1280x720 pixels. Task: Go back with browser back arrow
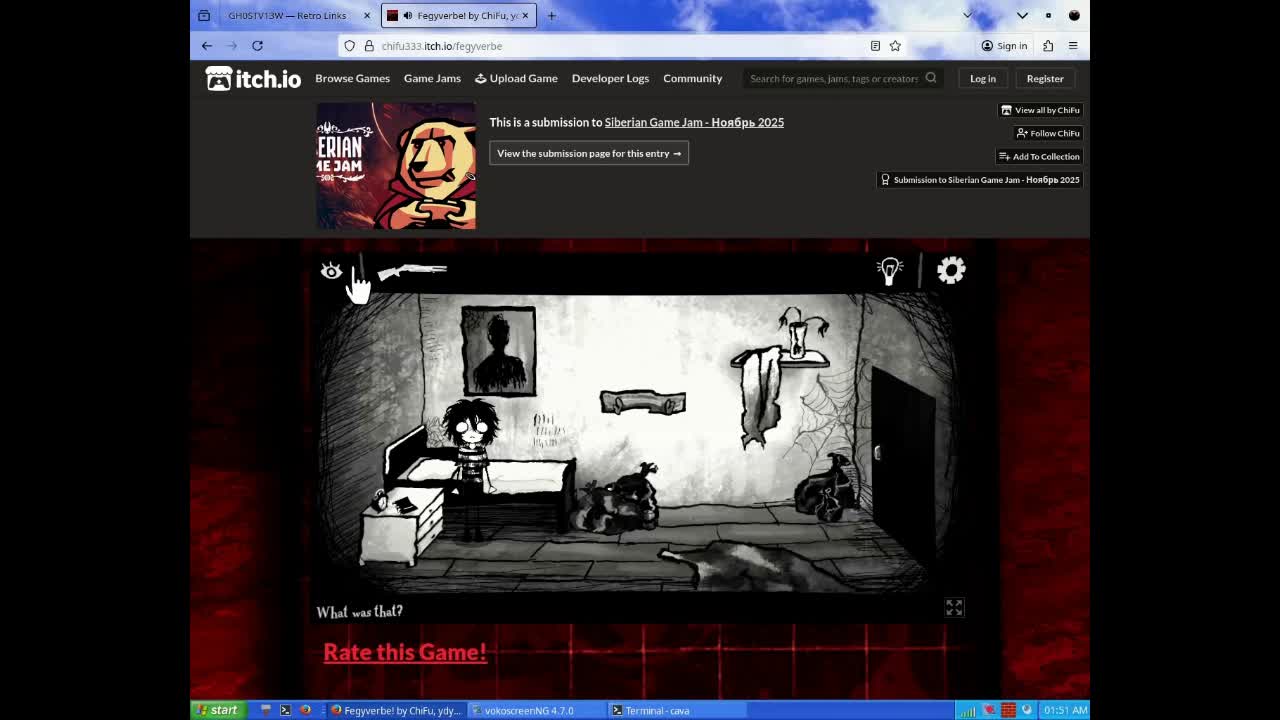pos(207,46)
